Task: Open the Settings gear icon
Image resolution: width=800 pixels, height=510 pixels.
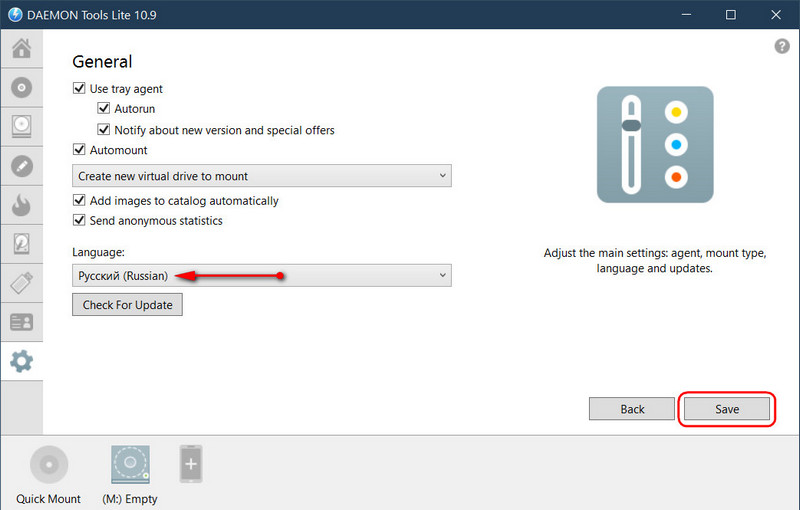Action: [x=21, y=361]
